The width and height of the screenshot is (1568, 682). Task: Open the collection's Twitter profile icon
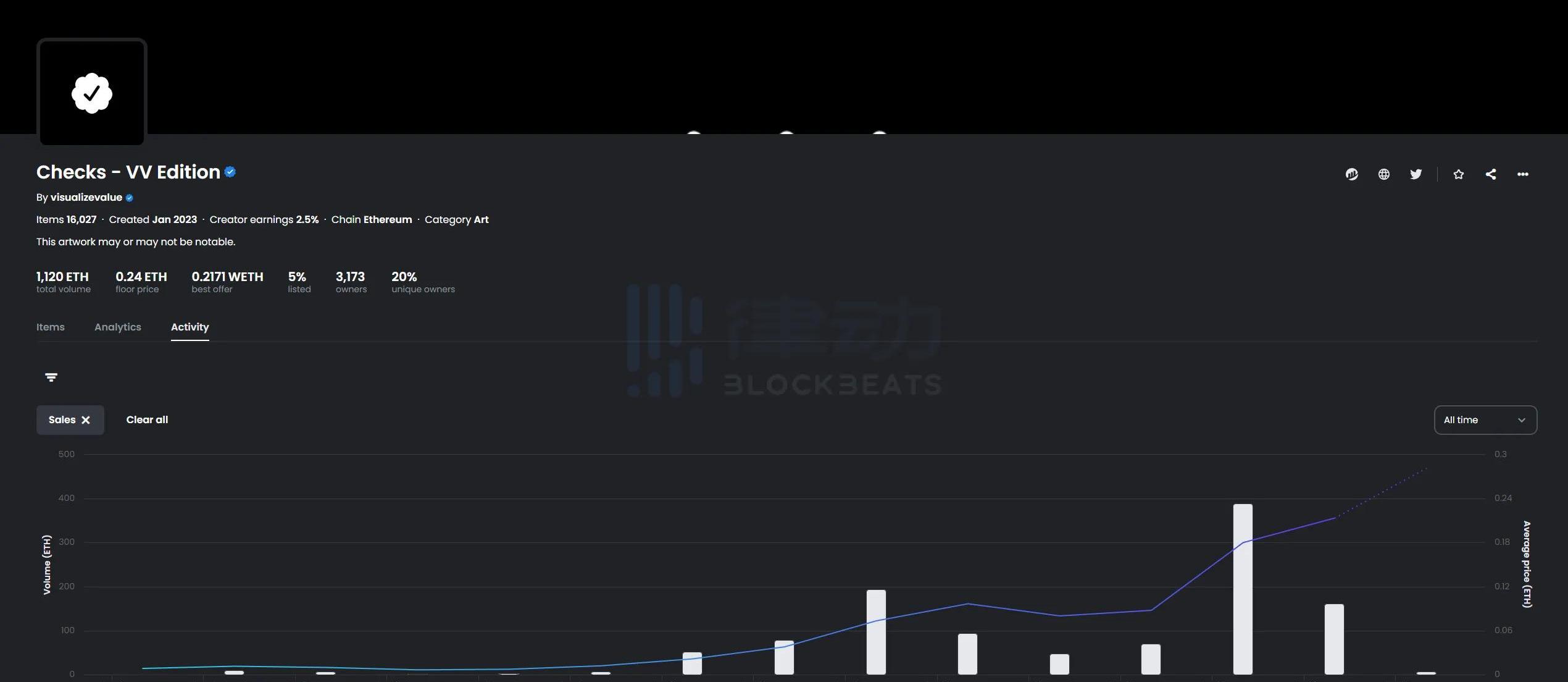1416,174
